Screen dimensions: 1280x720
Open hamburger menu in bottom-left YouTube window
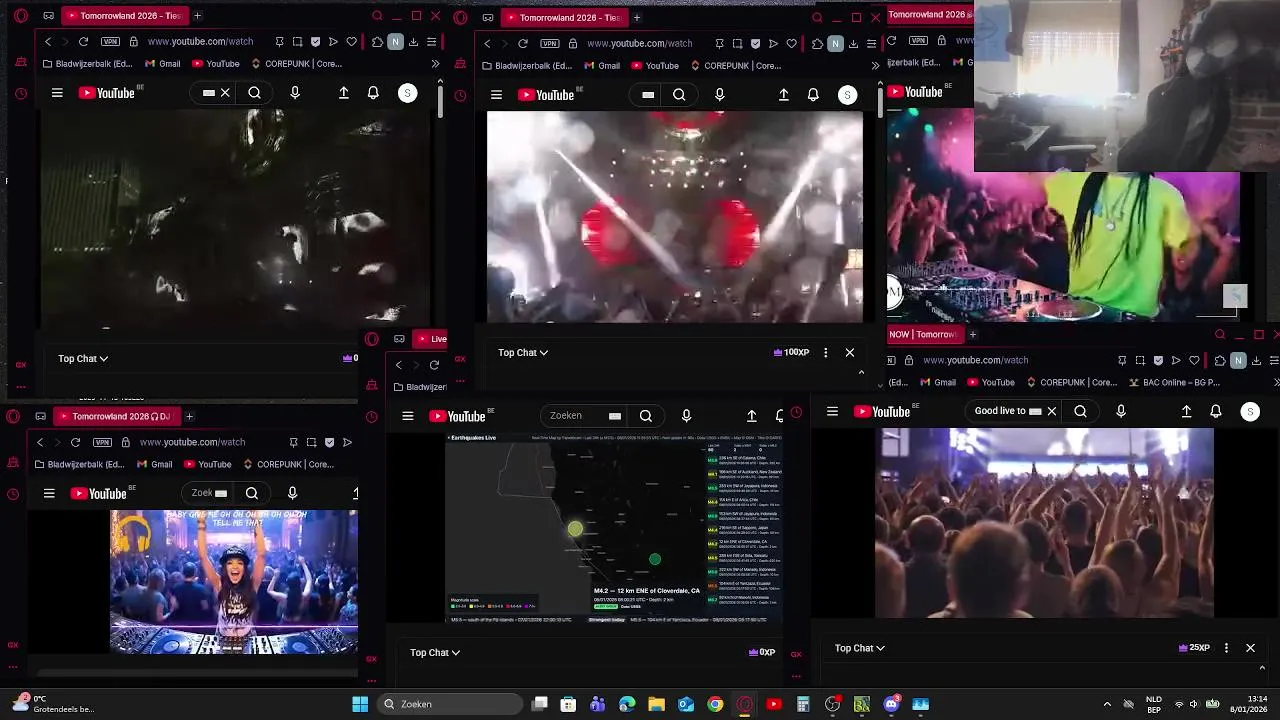pyautogui.click(x=49, y=493)
